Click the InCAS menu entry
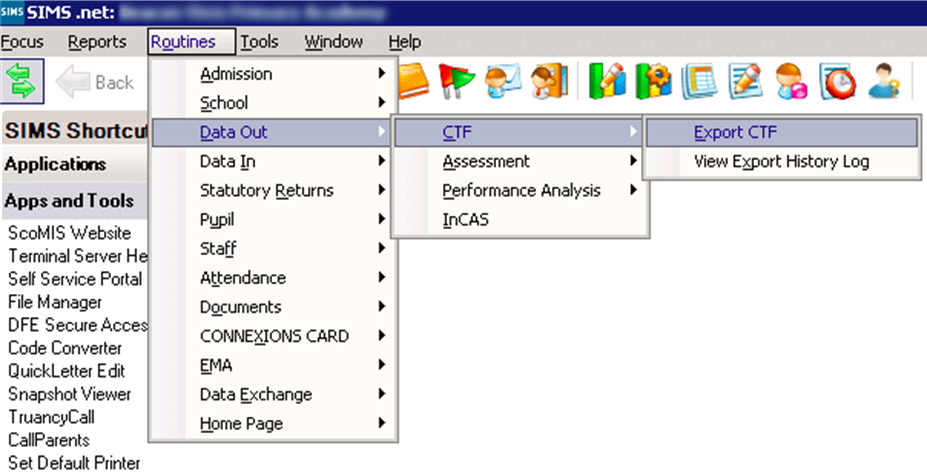This screenshot has height=475, width=927. tap(519, 219)
